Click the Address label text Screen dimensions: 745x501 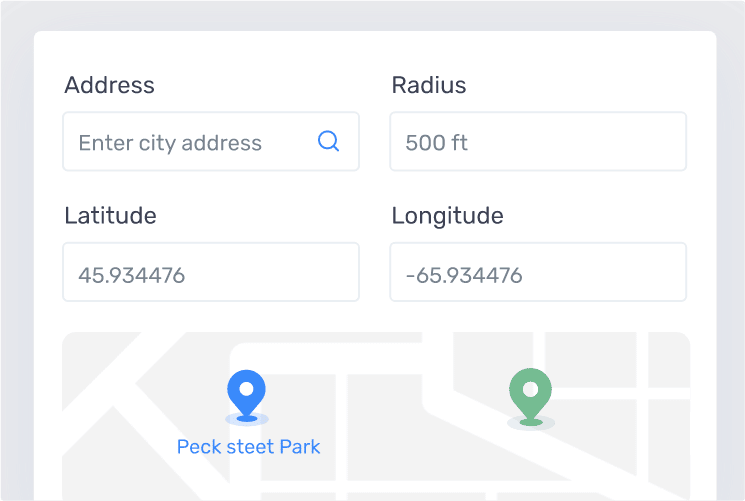pos(109,85)
